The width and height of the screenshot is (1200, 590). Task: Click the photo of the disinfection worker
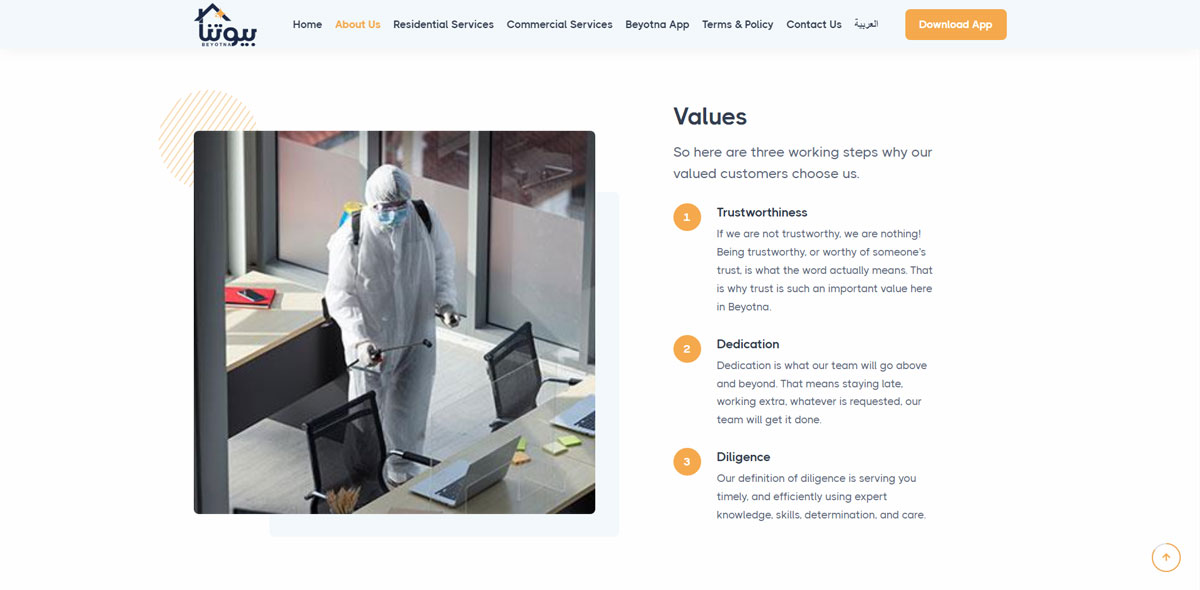[394, 322]
